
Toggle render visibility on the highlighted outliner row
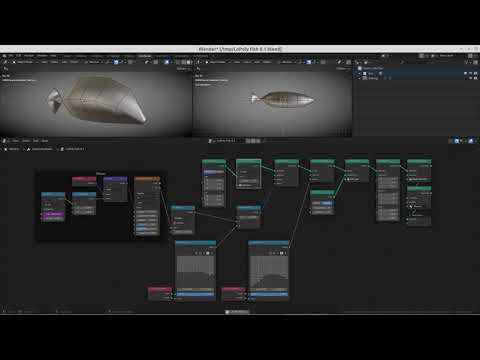[476, 73]
